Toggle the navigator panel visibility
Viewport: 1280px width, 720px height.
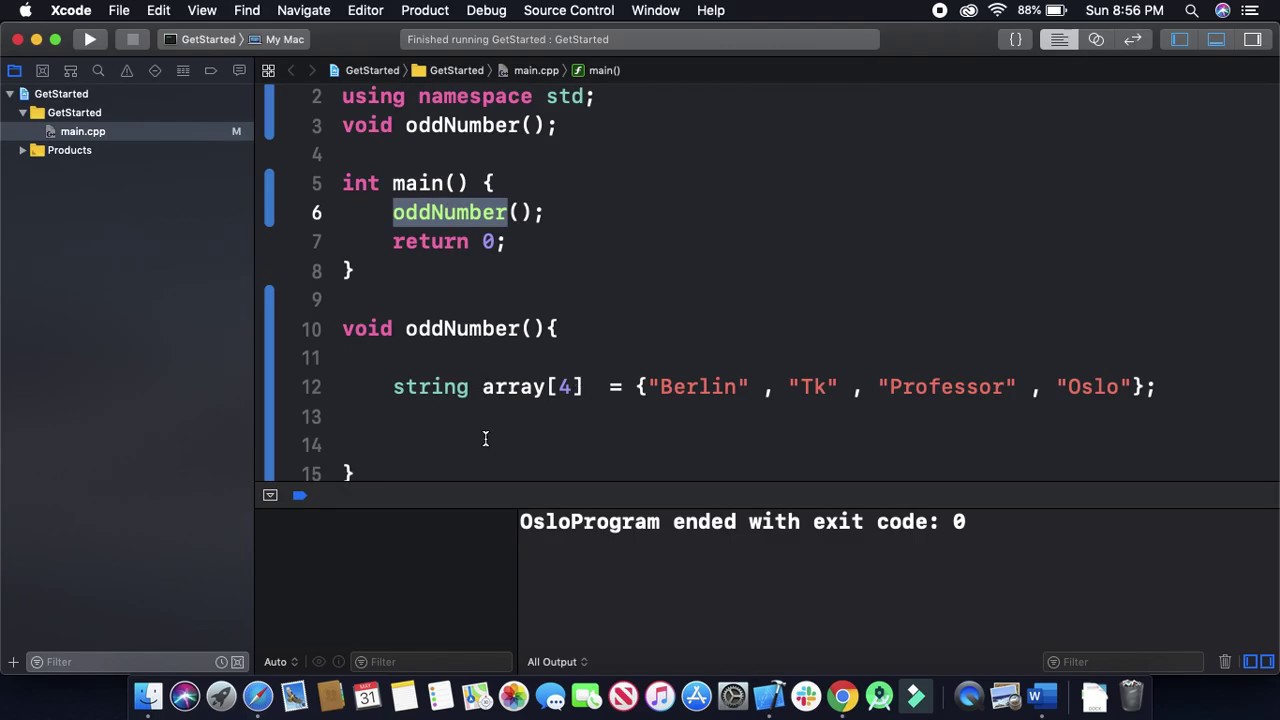click(x=1179, y=39)
